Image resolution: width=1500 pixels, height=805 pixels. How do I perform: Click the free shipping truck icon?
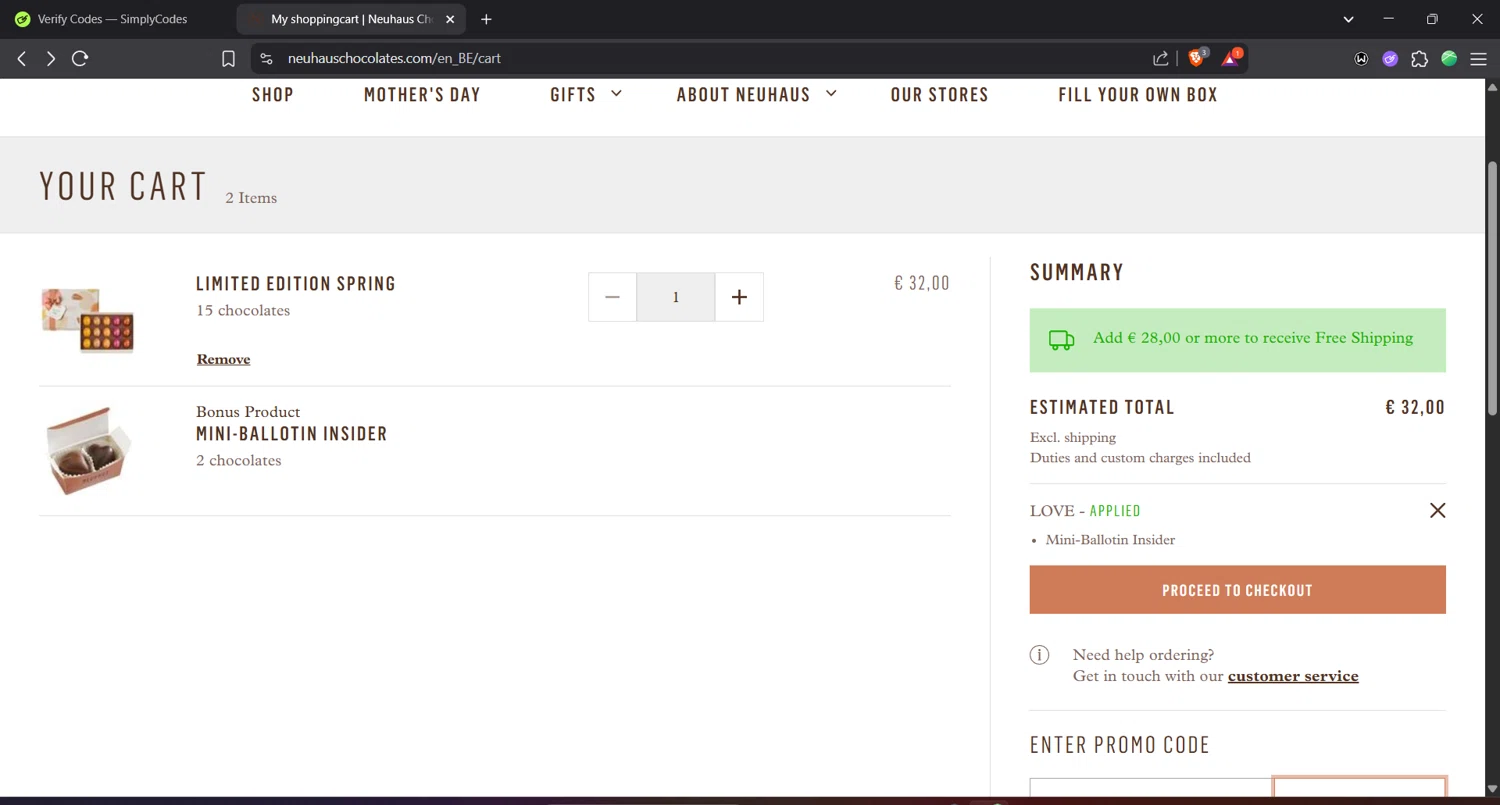click(1061, 340)
